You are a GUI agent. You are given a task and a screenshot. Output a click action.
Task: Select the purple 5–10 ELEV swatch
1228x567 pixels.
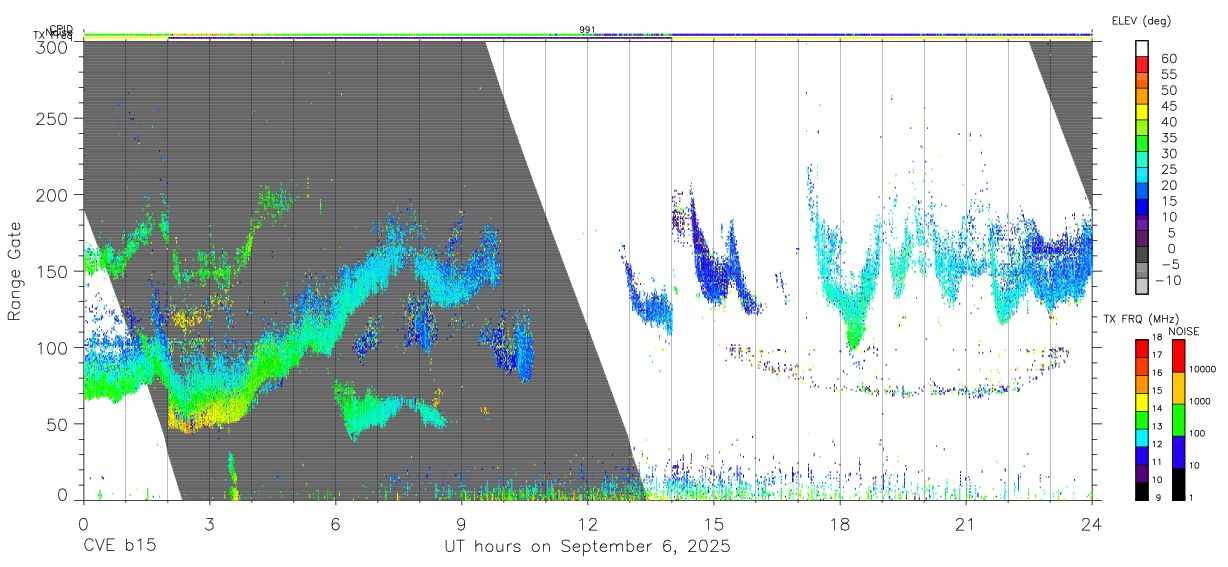pos(1142,224)
